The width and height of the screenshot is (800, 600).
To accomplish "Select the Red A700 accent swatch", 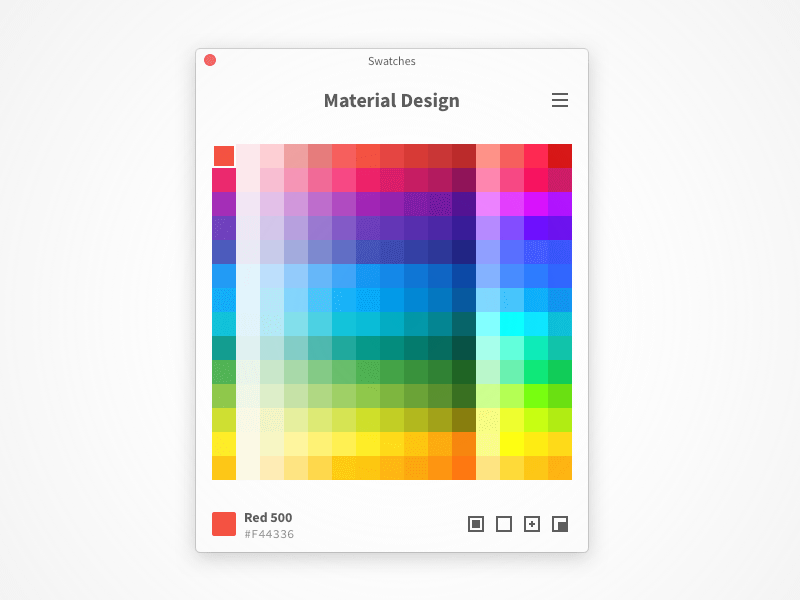I will 560,156.
